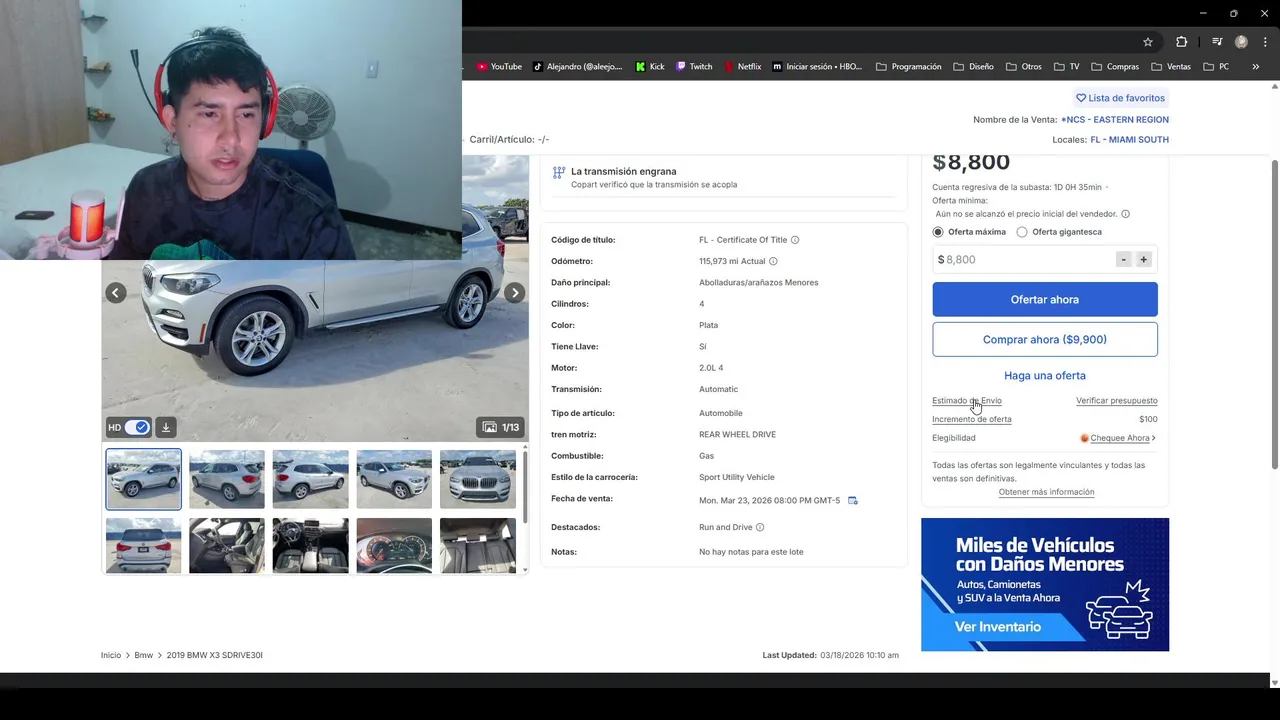Click the info icon beside Run and Drive
Screen dimensions: 1280x720
coord(760,527)
